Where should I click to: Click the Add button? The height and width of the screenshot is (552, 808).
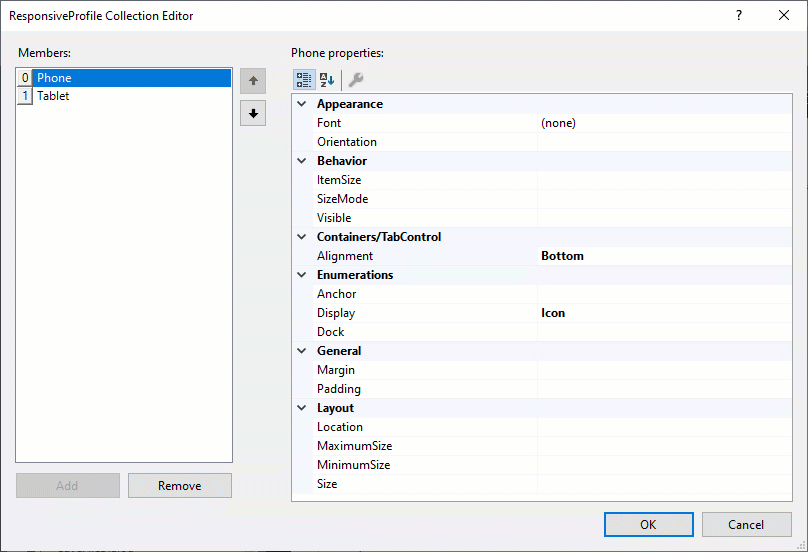tap(68, 486)
